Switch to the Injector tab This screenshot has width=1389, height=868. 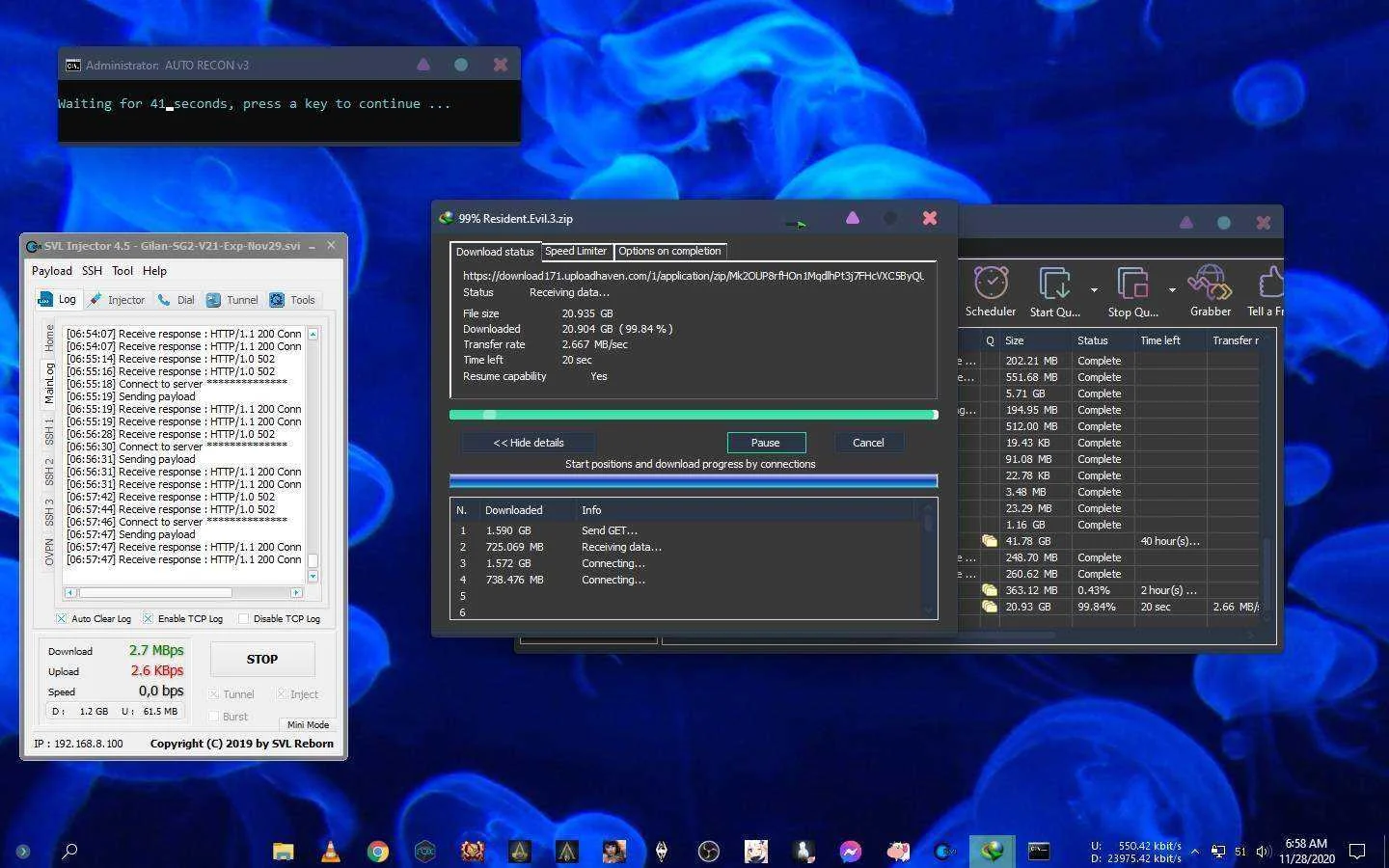[x=117, y=300]
